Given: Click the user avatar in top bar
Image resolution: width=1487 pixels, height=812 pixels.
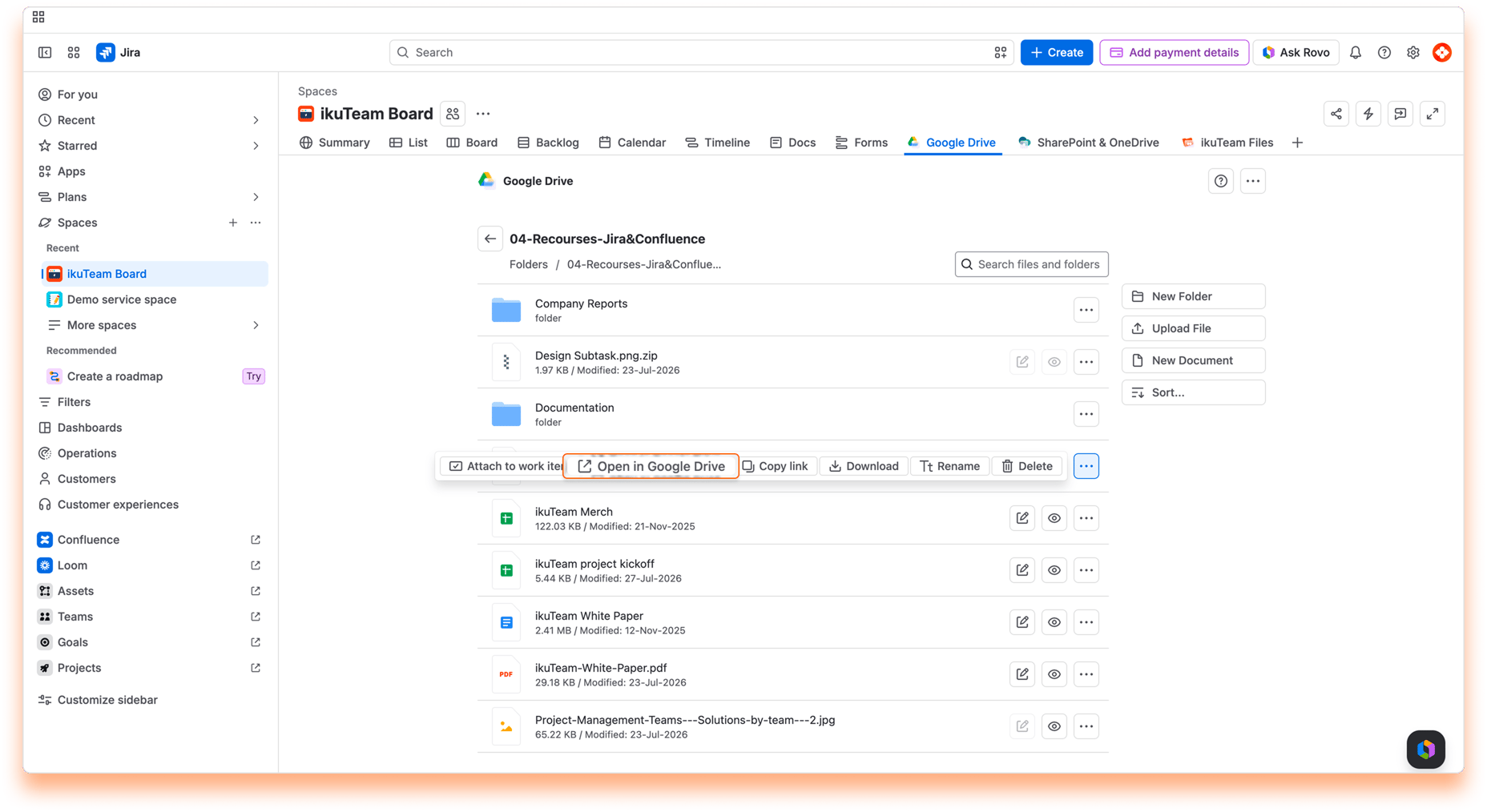Looking at the screenshot, I should tap(1442, 52).
